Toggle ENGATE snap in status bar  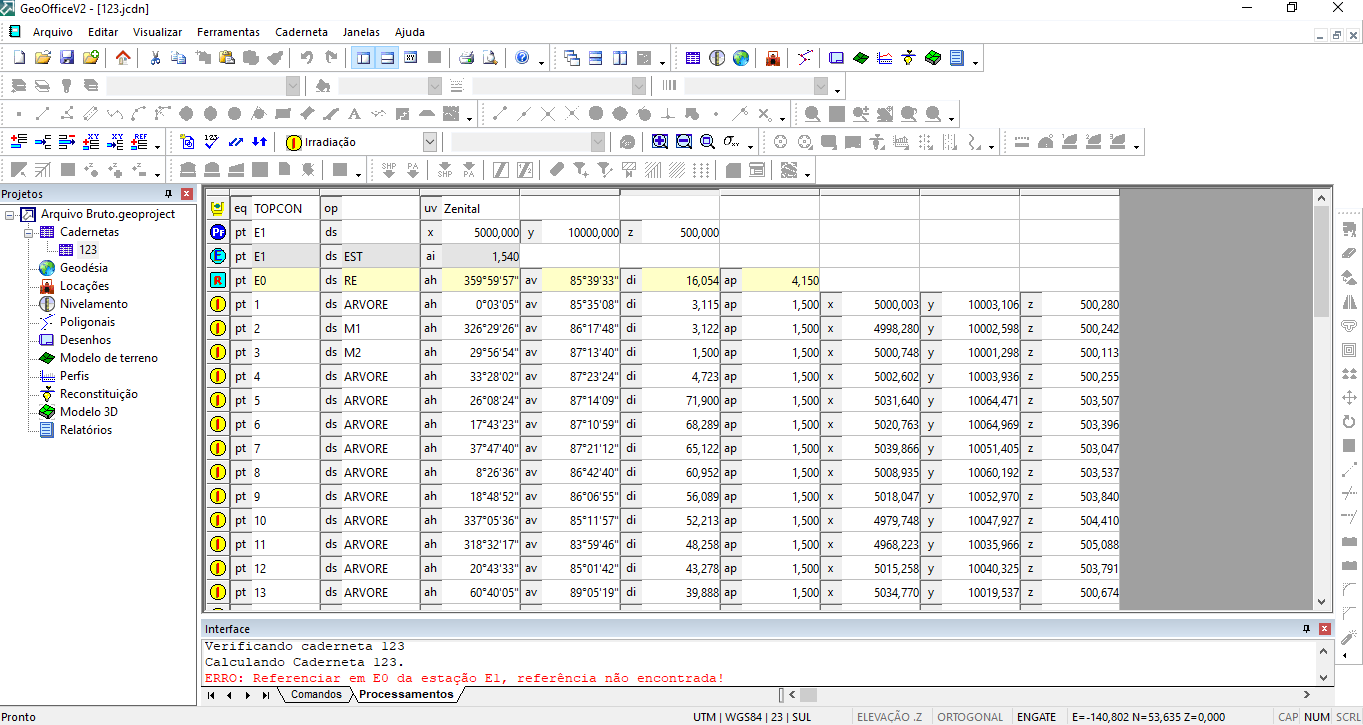pyautogui.click(x=1036, y=717)
